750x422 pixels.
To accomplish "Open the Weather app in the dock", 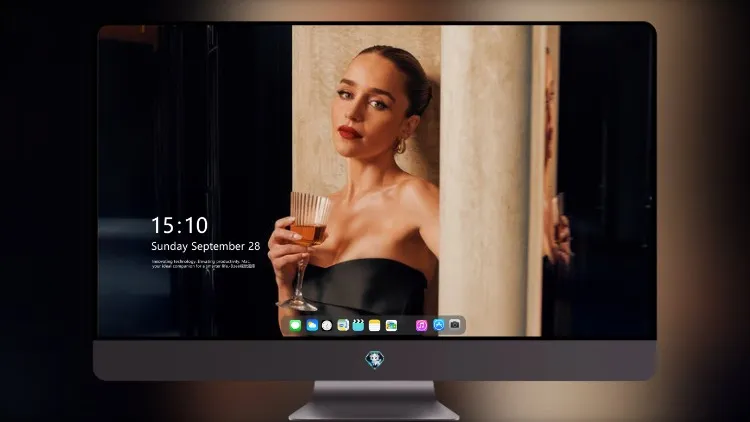I will click(312, 325).
